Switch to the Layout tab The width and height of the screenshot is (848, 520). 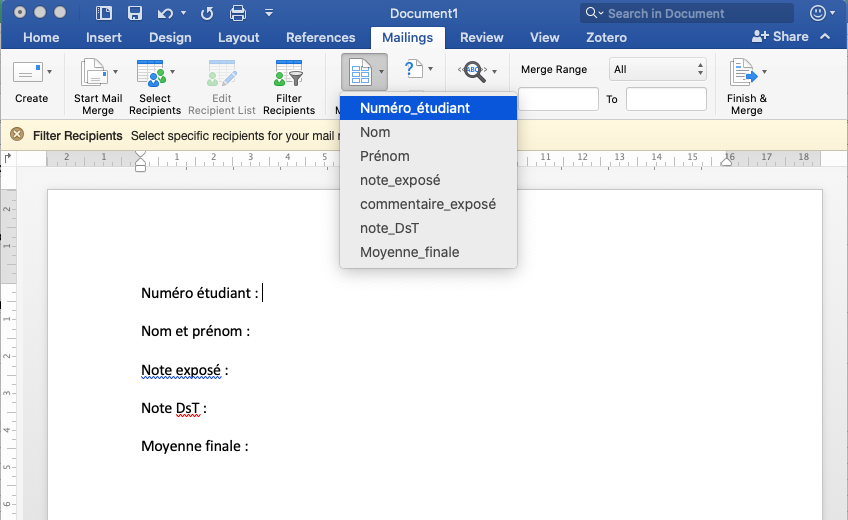tap(238, 37)
